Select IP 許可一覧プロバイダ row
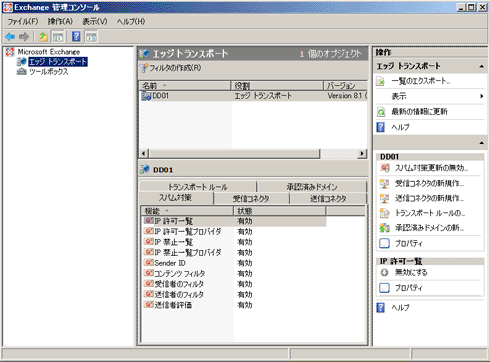 pyautogui.click(x=234, y=232)
